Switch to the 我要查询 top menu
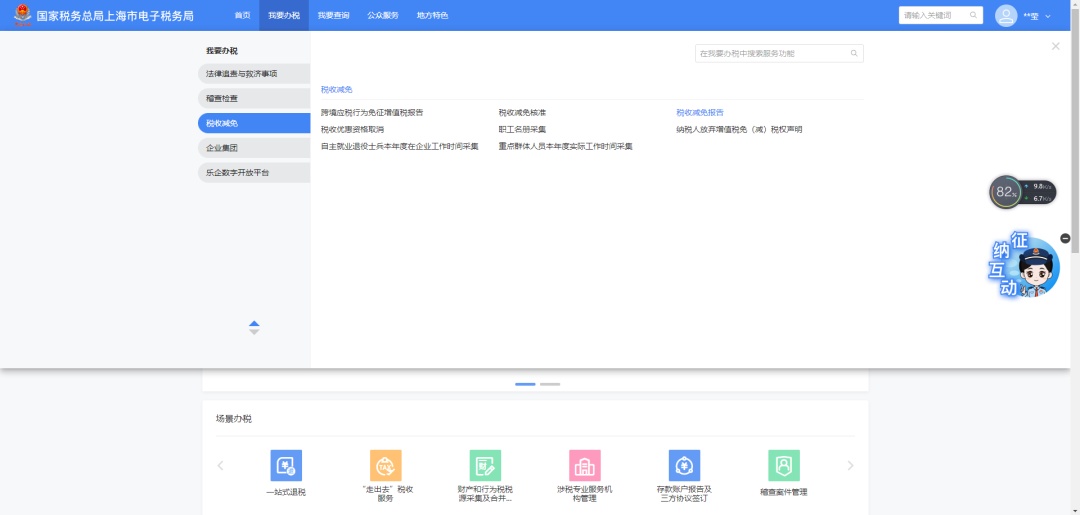This screenshot has width=1080, height=515. 333,16
